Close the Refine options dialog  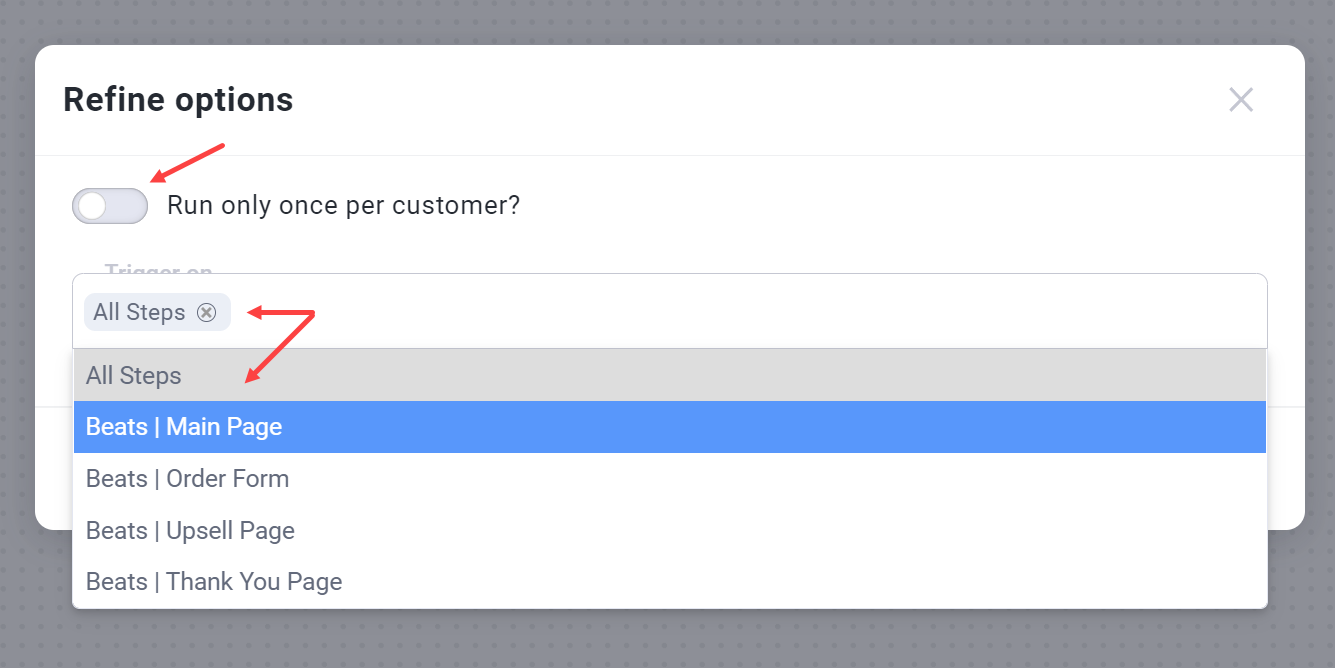[x=1240, y=100]
